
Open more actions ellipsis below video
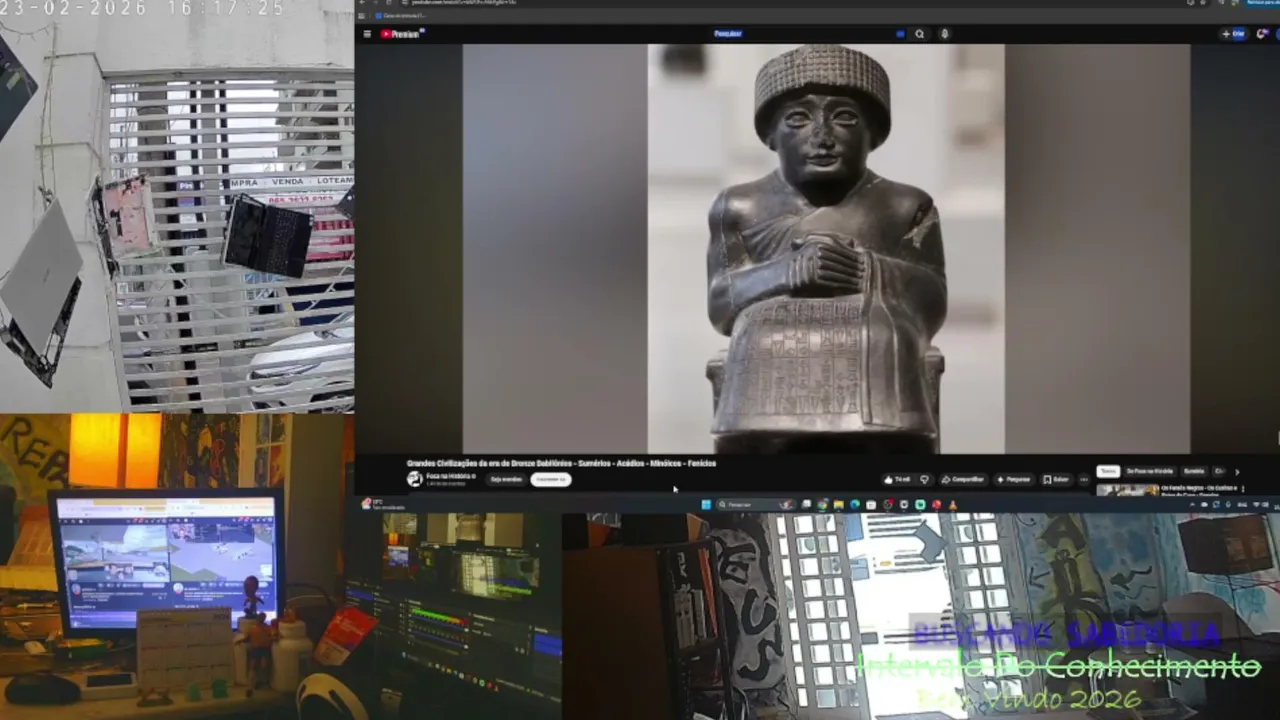point(1083,479)
